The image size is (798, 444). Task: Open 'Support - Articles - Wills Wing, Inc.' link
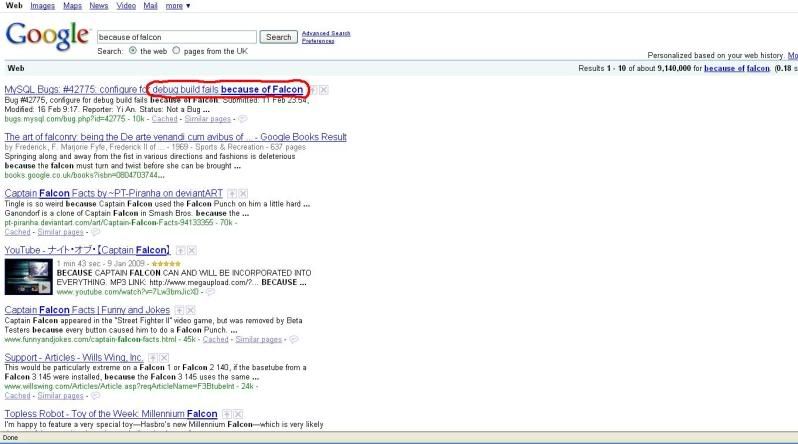[74, 357]
